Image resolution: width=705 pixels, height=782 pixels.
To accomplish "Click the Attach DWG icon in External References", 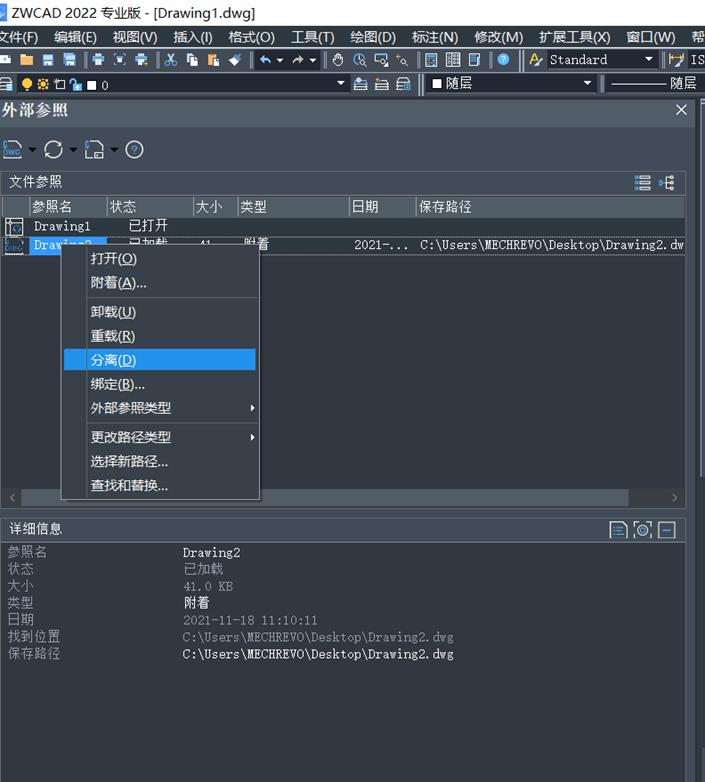I will click(x=12, y=149).
